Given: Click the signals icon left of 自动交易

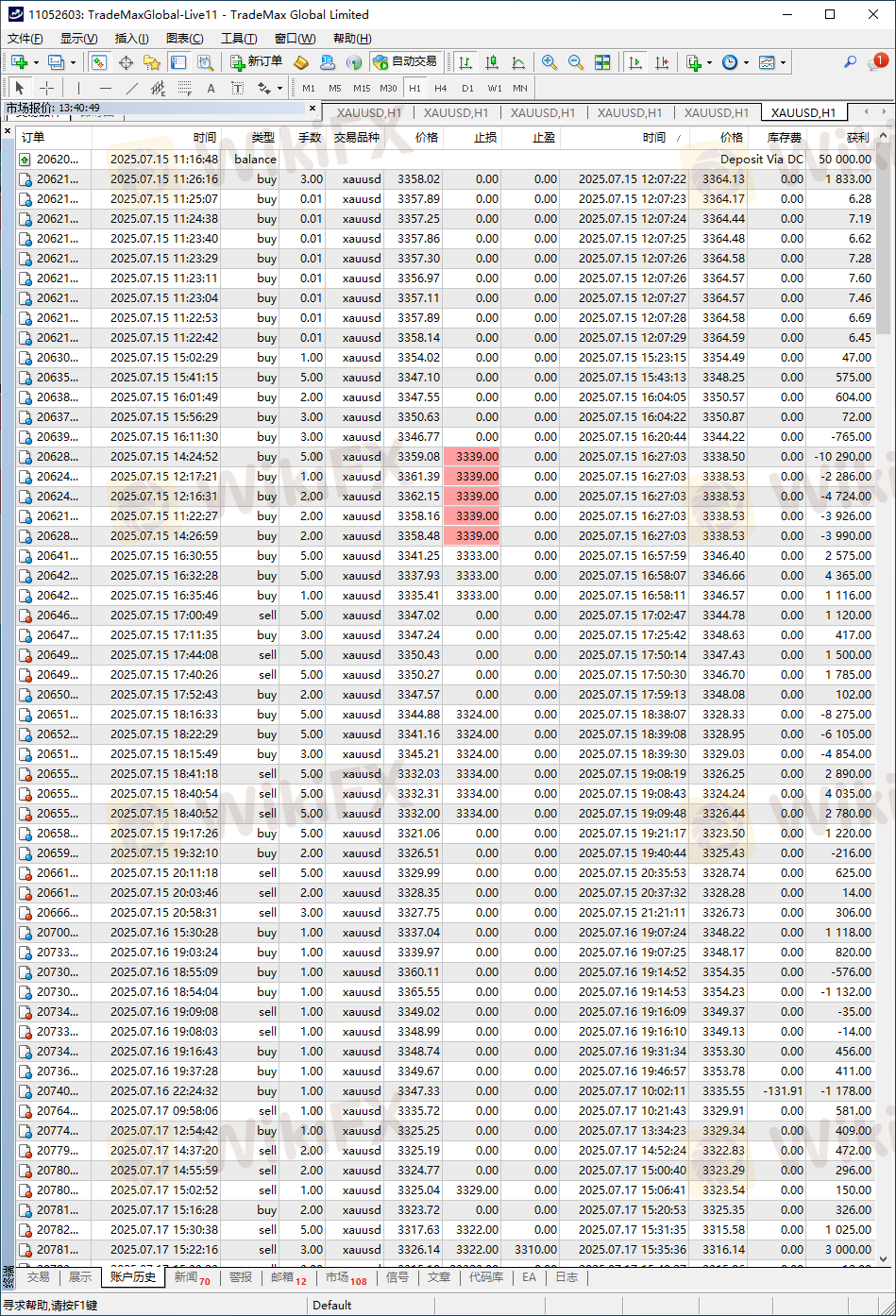Looking at the screenshot, I should point(354,62).
